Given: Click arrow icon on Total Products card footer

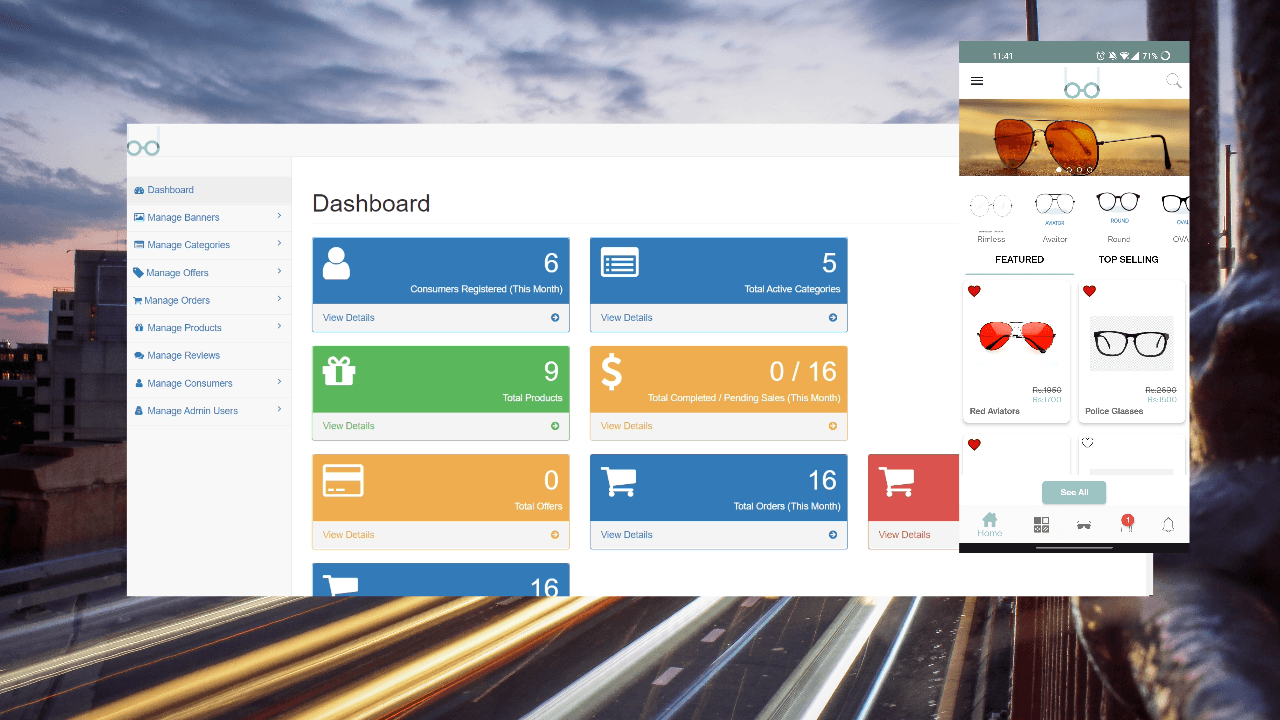Looking at the screenshot, I should click(x=555, y=426).
